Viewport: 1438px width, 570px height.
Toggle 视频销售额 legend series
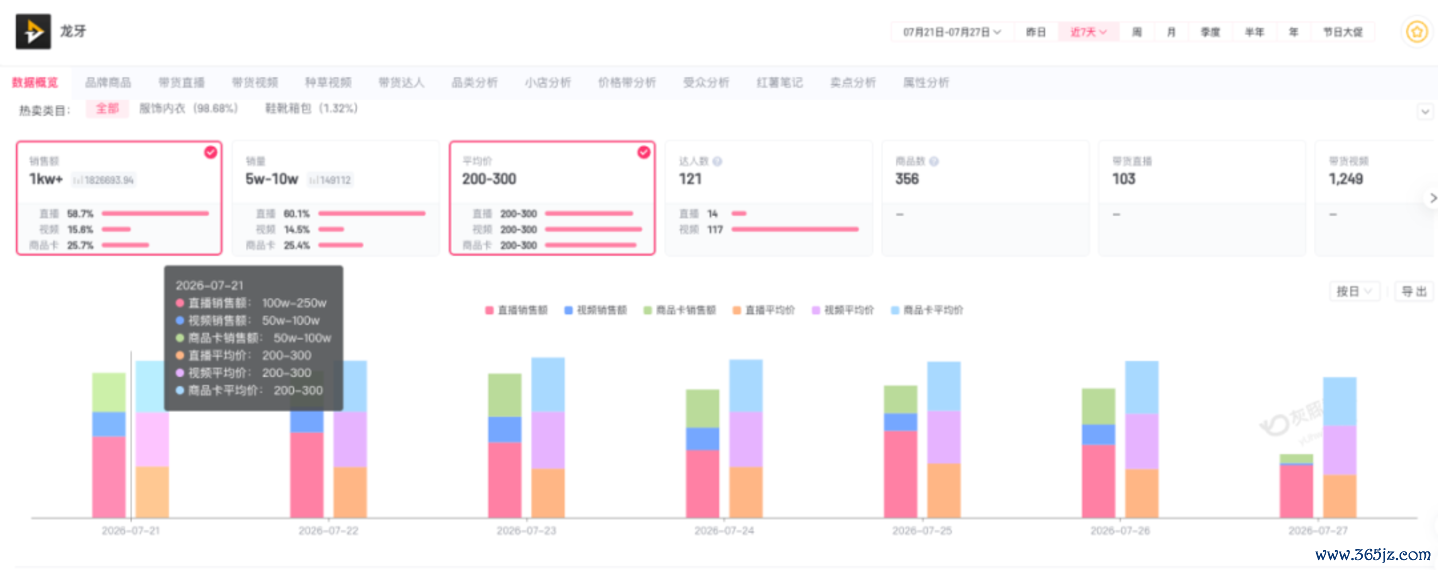click(595, 310)
